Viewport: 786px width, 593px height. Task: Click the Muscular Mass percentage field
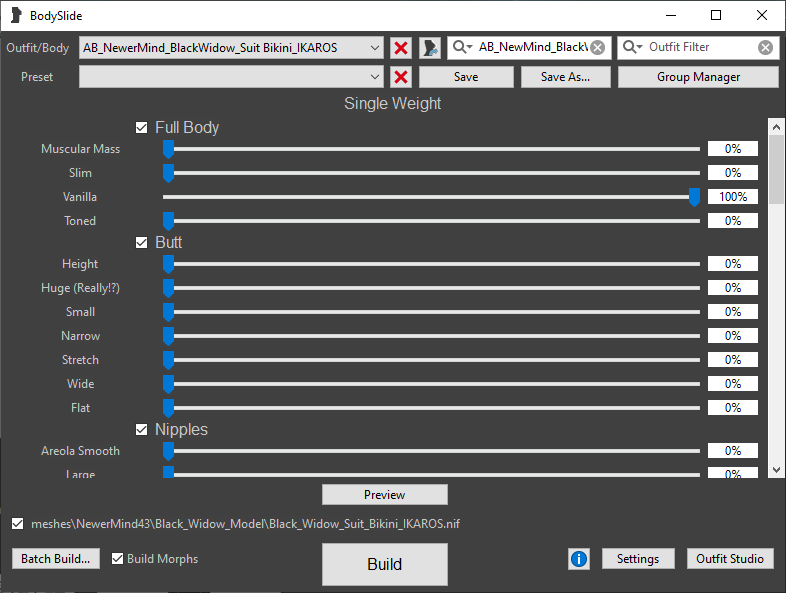[732, 149]
